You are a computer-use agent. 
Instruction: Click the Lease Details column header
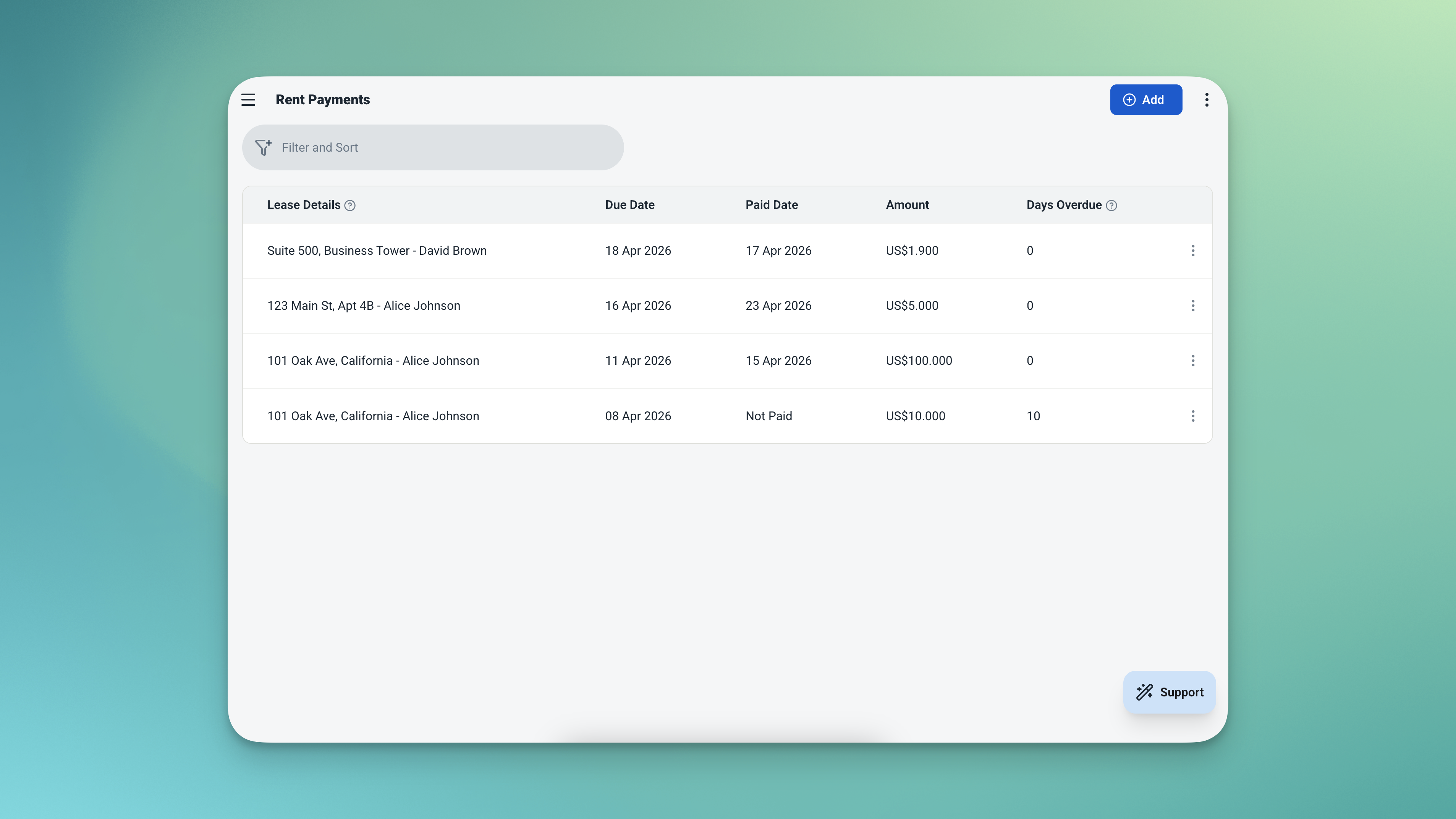pyautogui.click(x=304, y=205)
